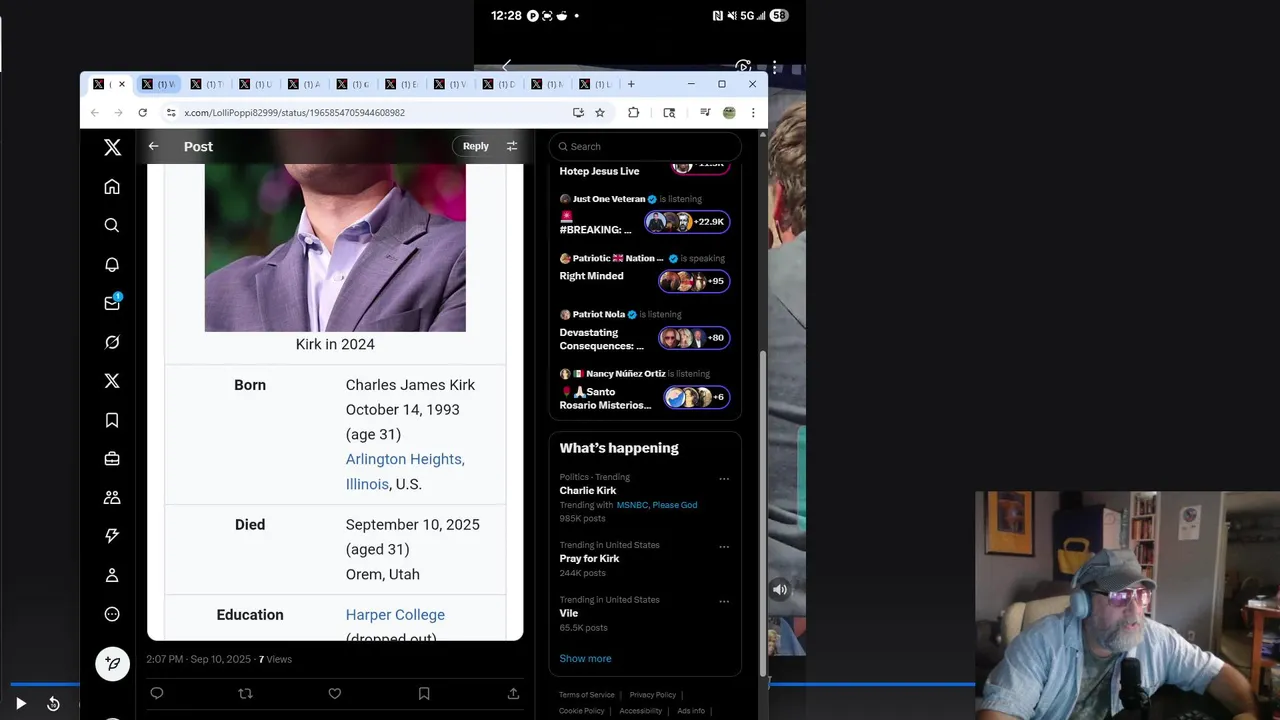The height and width of the screenshot is (720, 1280).
Task: Open Jobs briefcase icon in X sidebar
Action: tap(112, 459)
